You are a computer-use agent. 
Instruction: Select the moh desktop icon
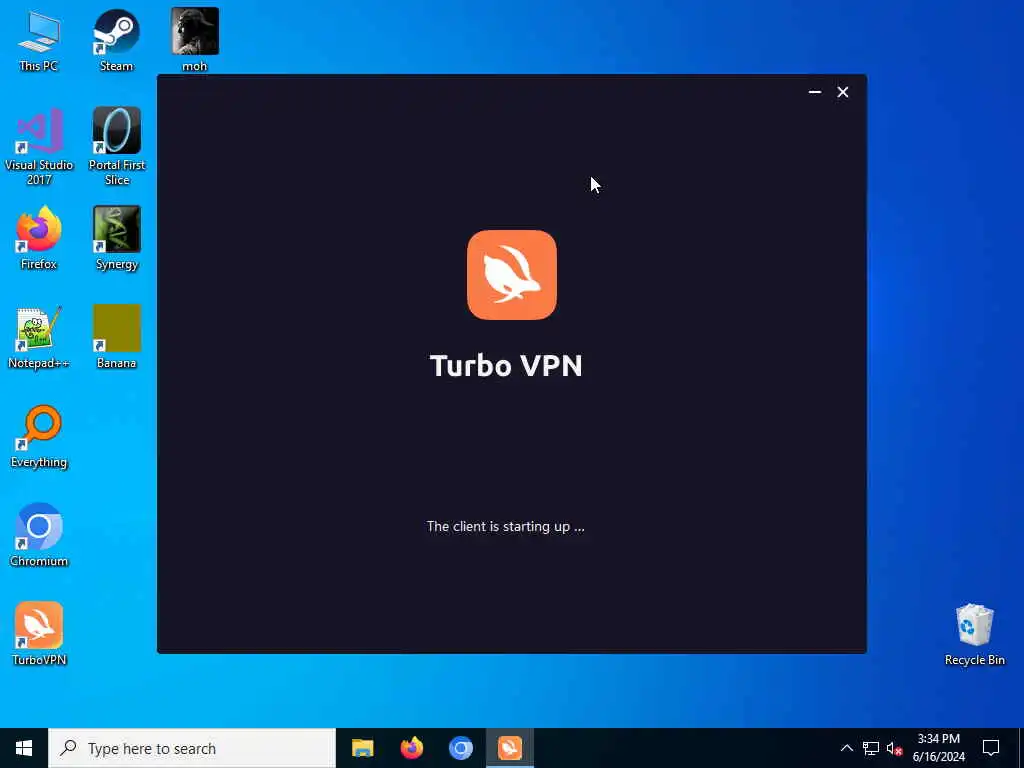pos(195,40)
